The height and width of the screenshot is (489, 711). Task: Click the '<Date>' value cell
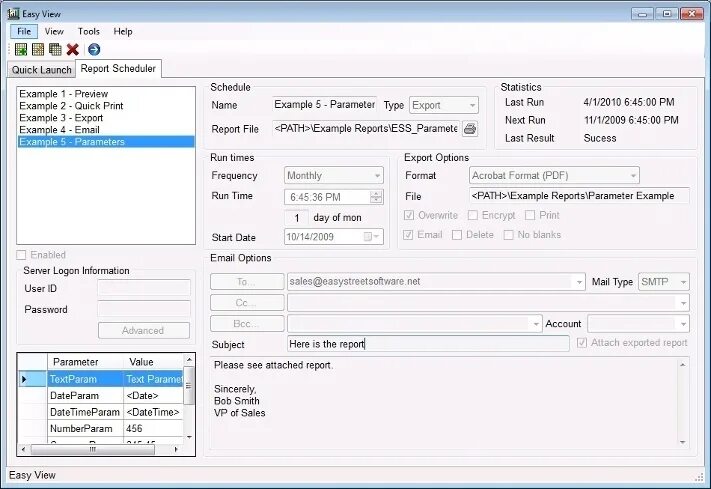pos(153,396)
